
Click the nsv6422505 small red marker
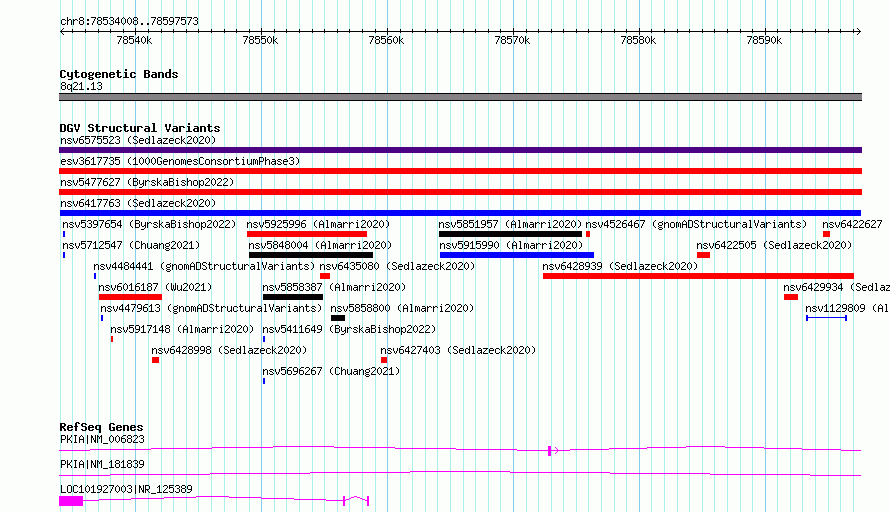(x=703, y=255)
